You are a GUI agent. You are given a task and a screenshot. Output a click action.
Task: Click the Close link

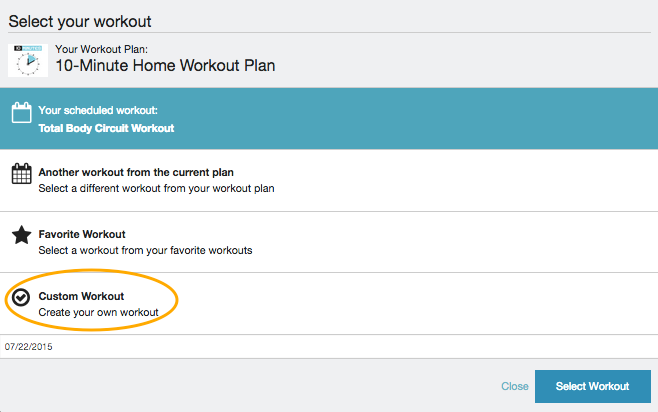[514, 386]
